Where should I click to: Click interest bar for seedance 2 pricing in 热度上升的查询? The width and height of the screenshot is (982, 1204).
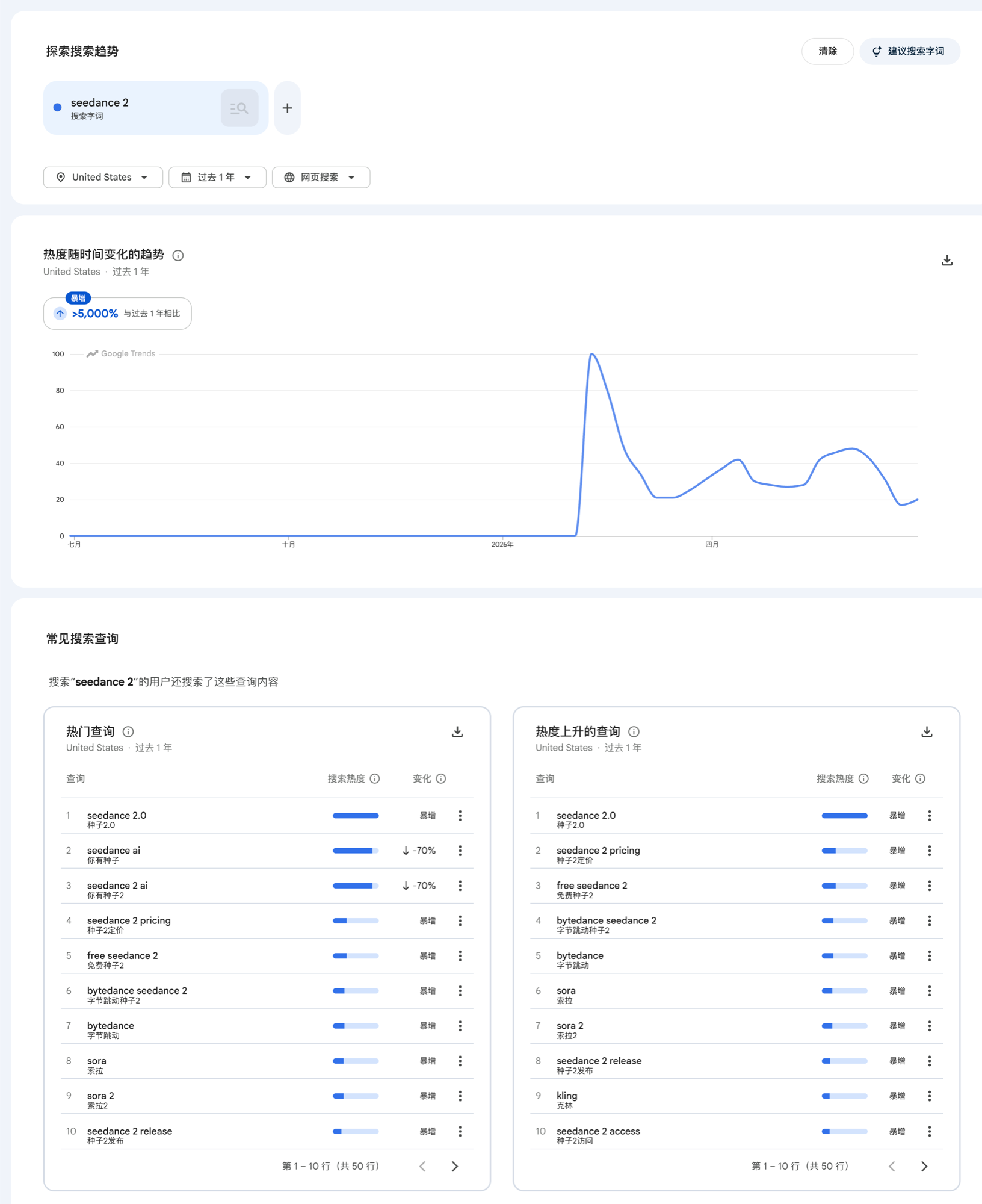click(844, 851)
